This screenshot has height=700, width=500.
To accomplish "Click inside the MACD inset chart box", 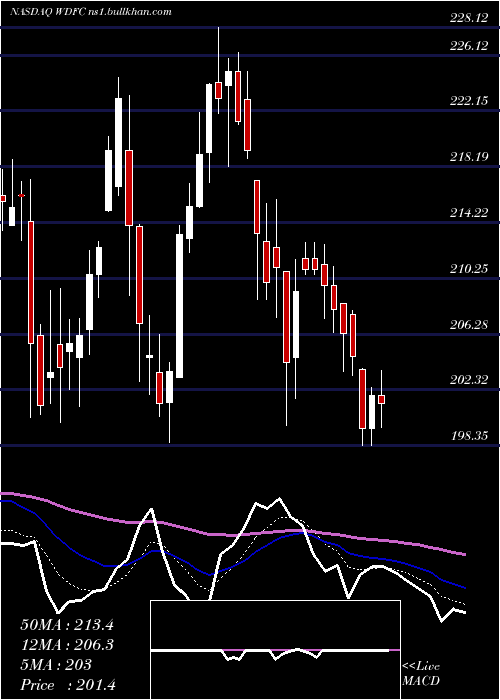I will click(x=275, y=650).
